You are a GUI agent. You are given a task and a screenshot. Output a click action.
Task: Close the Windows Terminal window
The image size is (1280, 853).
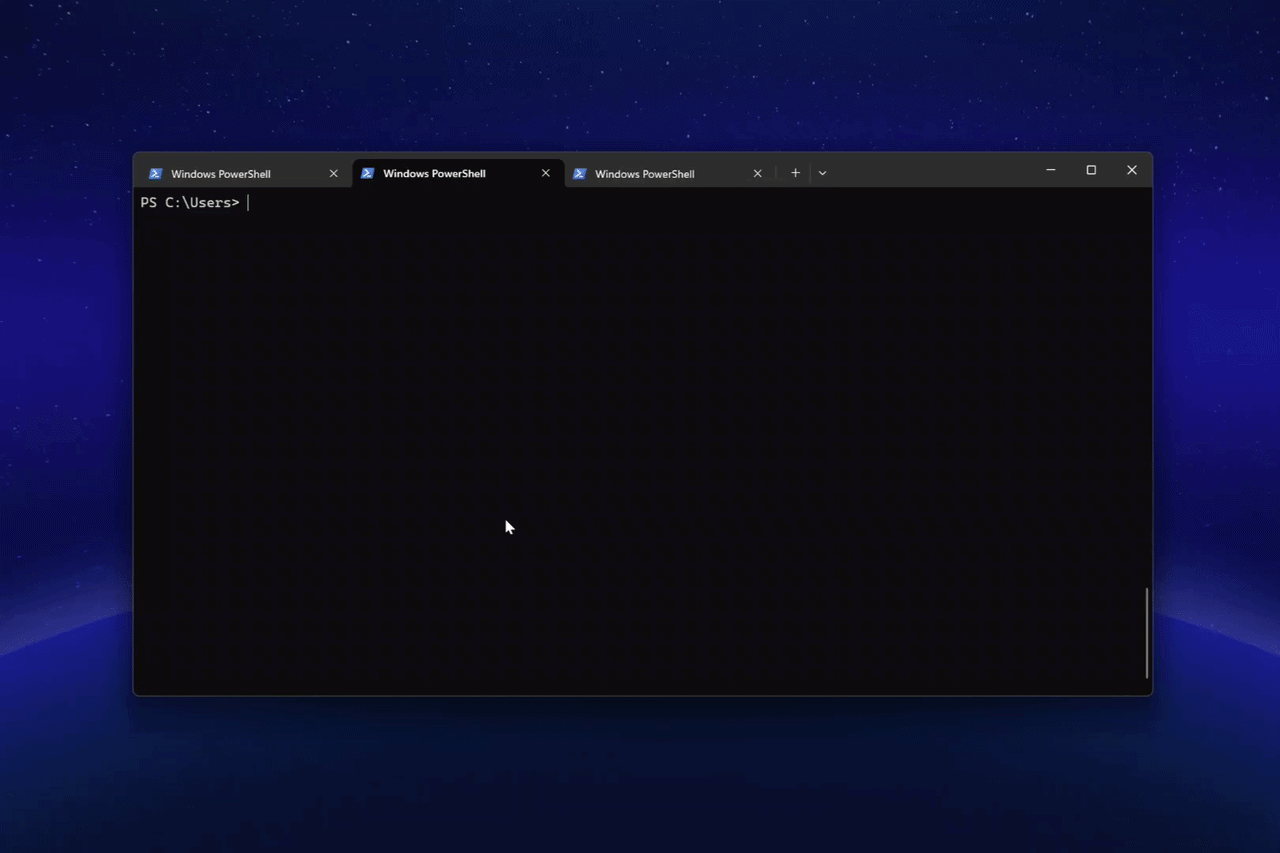click(x=1132, y=170)
